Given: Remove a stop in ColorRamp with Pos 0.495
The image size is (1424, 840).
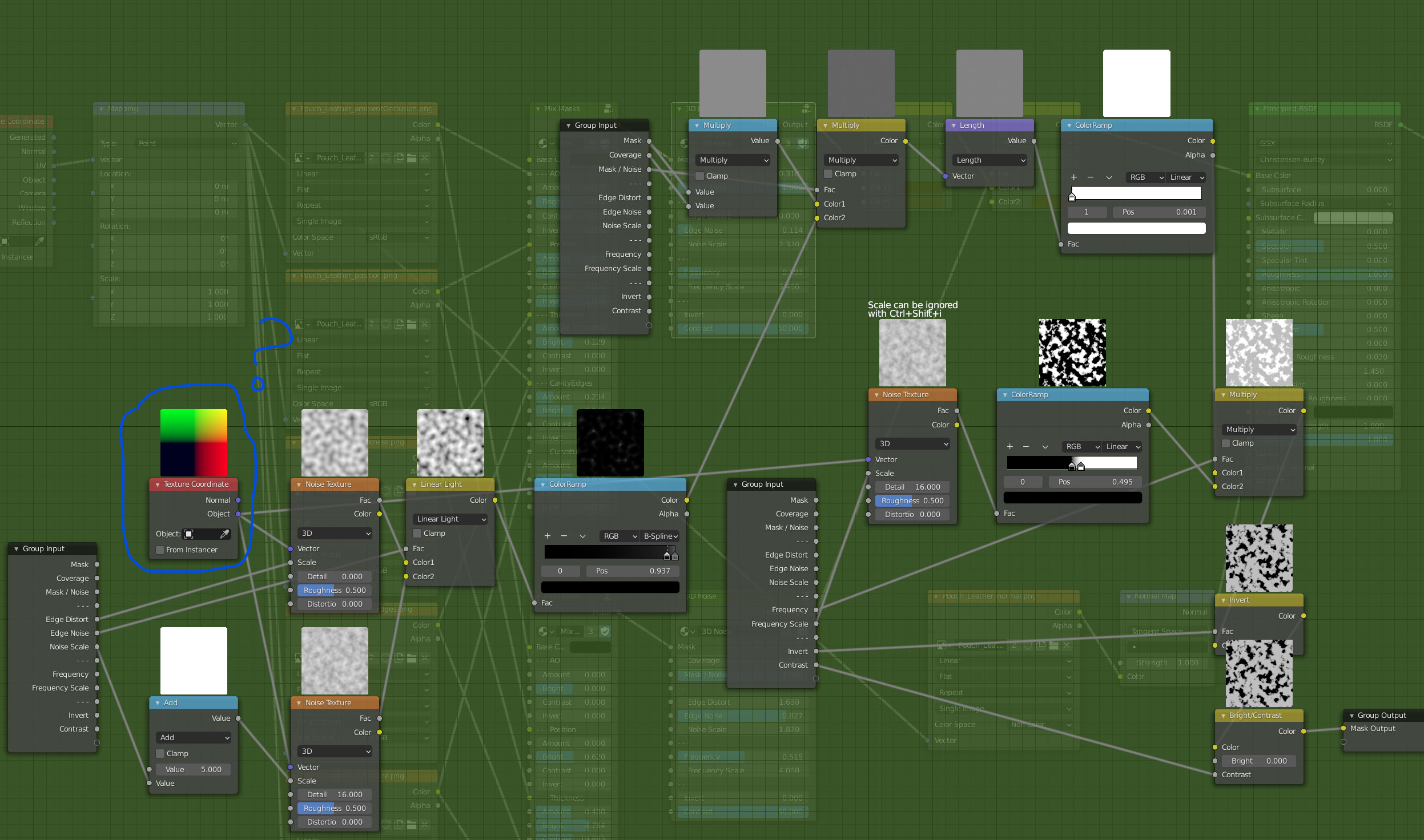Looking at the screenshot, I should (x=1026, y=447).
